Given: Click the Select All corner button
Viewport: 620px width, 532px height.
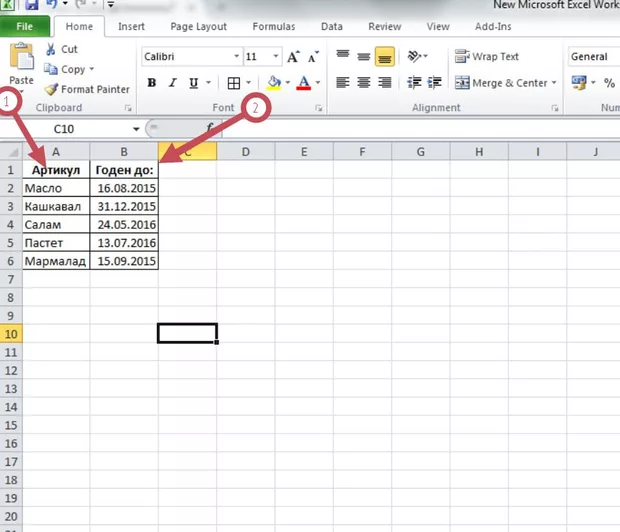Looking at the screenshot, I should pos(11,151).
